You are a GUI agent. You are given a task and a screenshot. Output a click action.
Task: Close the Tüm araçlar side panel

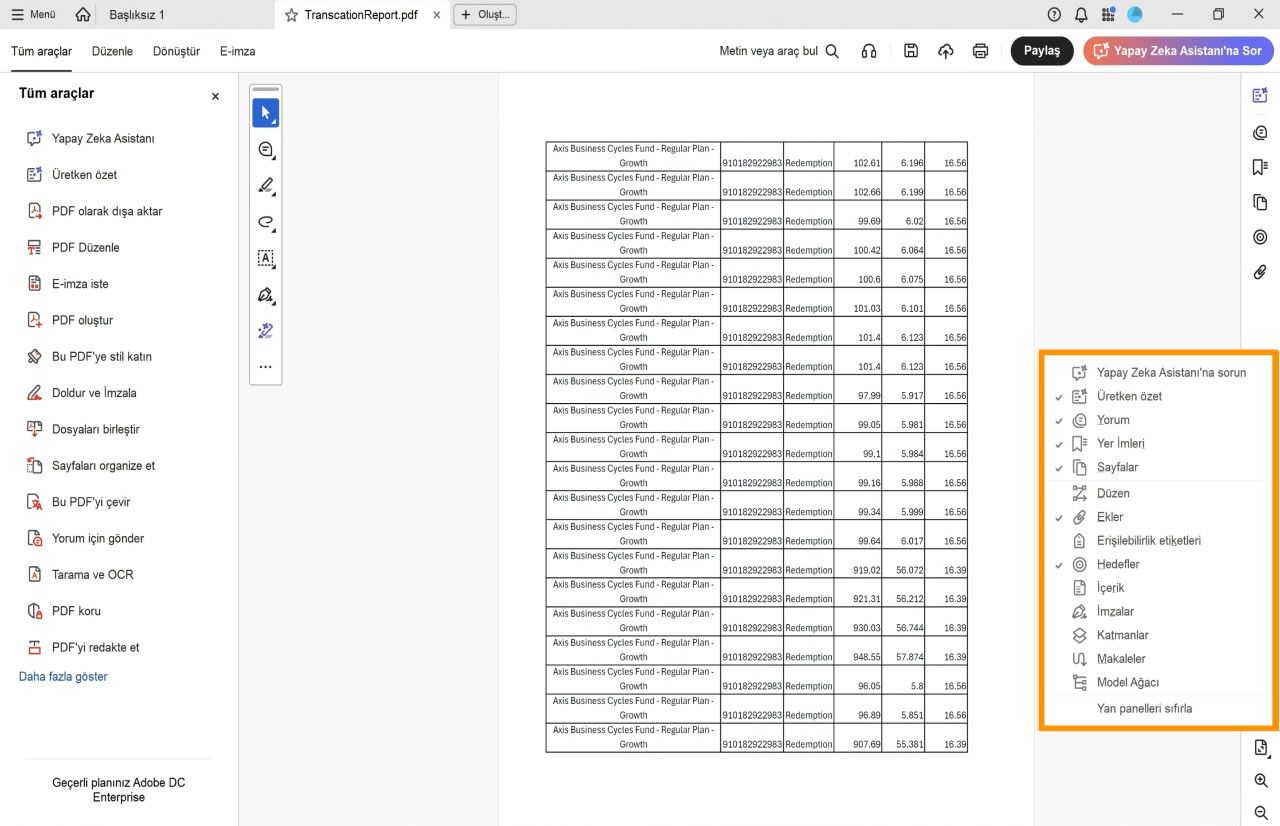215,97
